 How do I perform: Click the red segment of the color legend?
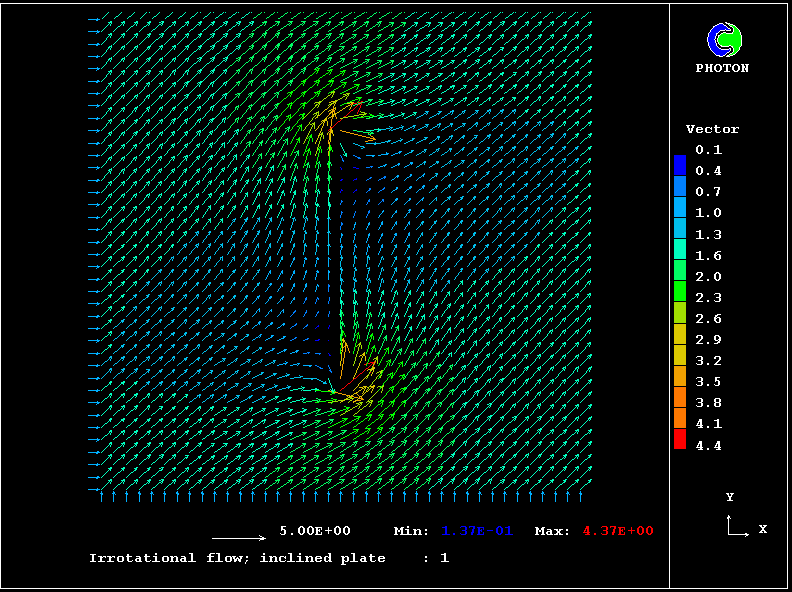680,439
